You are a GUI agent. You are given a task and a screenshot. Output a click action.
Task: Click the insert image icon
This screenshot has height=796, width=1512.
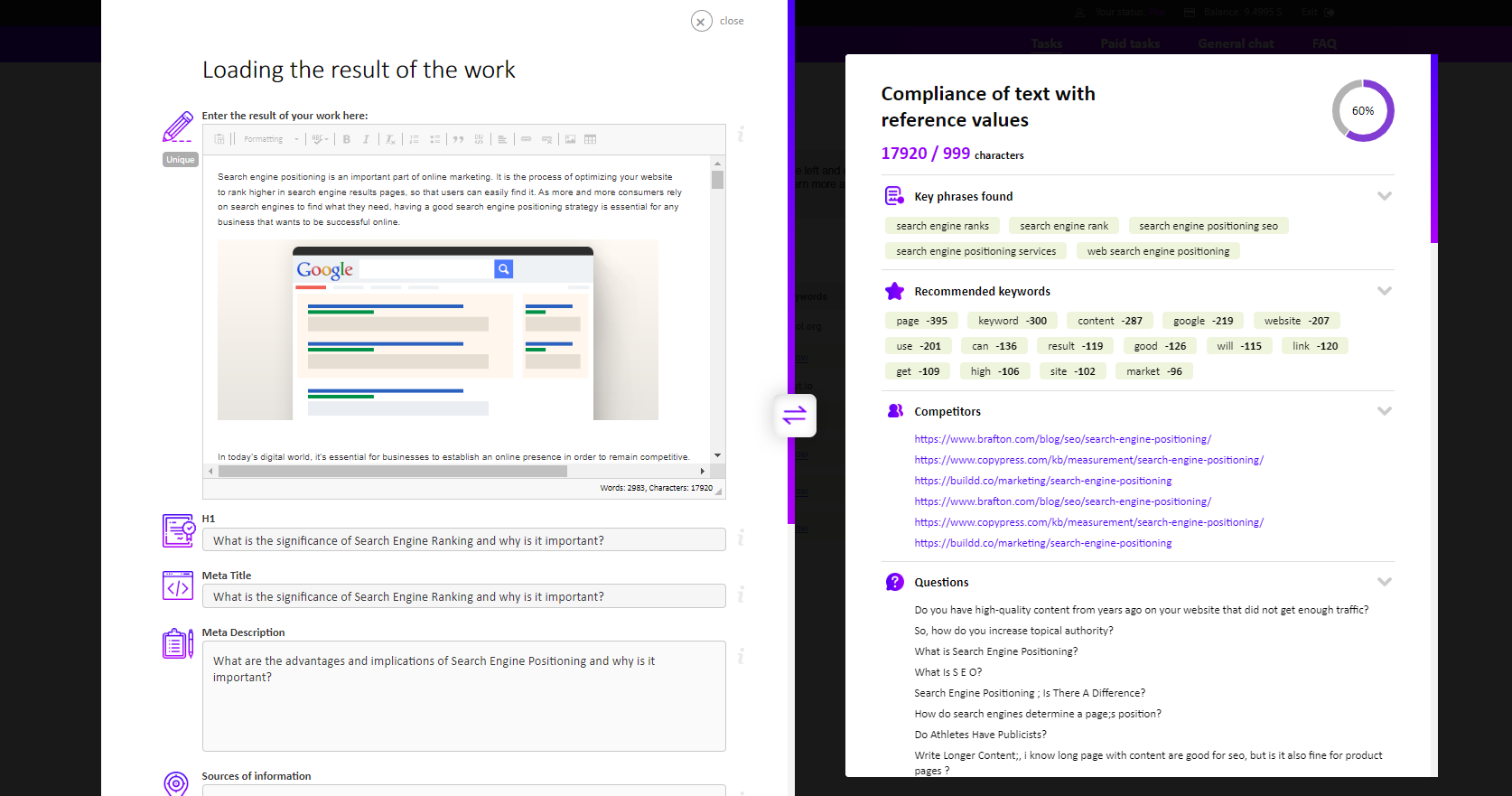[x=570, y=139]
